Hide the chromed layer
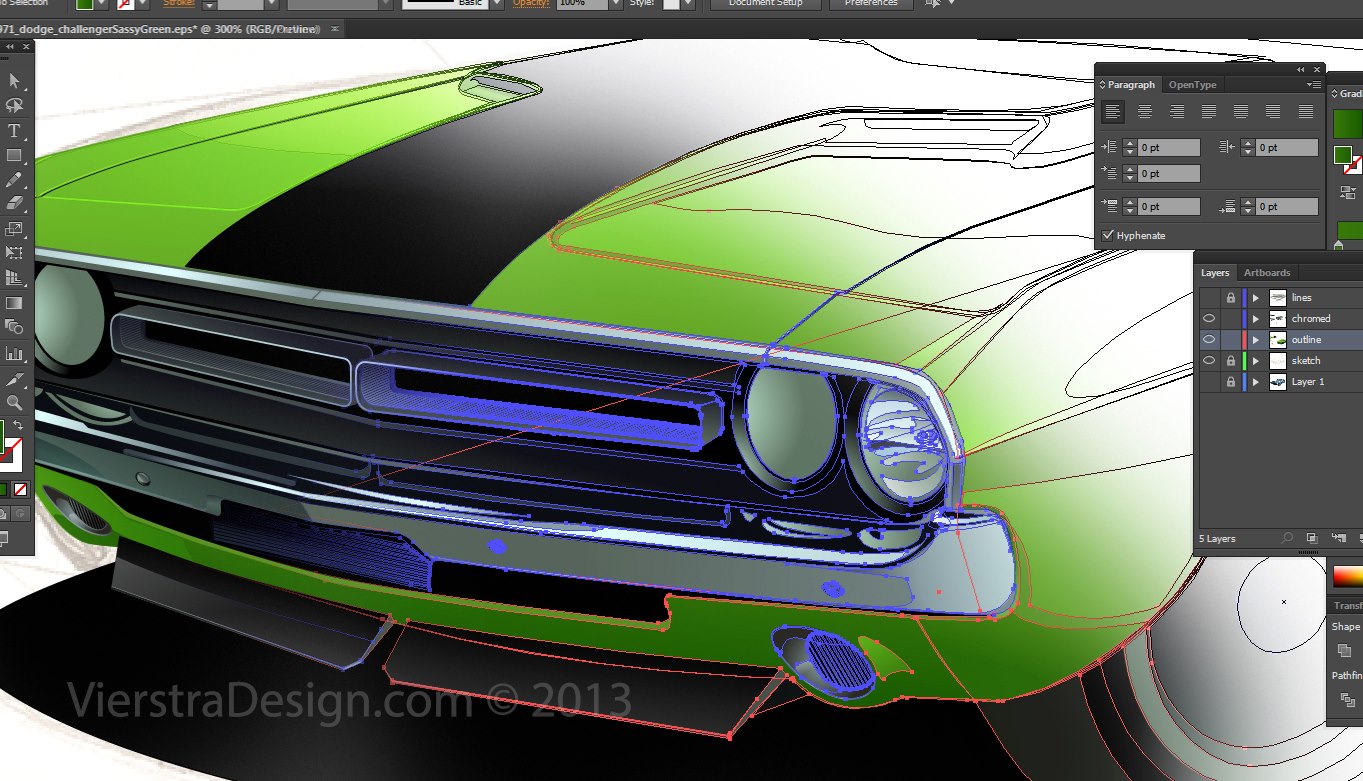 [x=1209, y=319]
